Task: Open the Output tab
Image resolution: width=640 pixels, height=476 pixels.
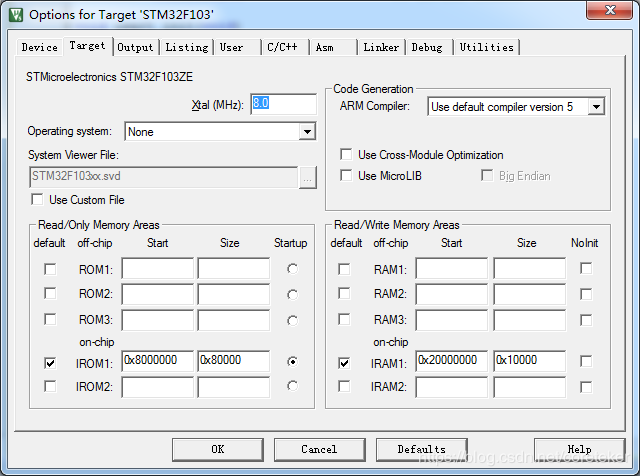Action: pyautogui.click(x=136, y=47)
